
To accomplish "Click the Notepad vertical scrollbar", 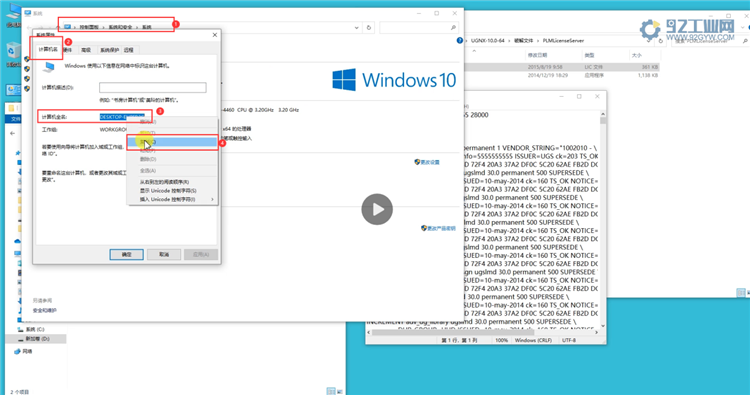I will coord(603,220).
